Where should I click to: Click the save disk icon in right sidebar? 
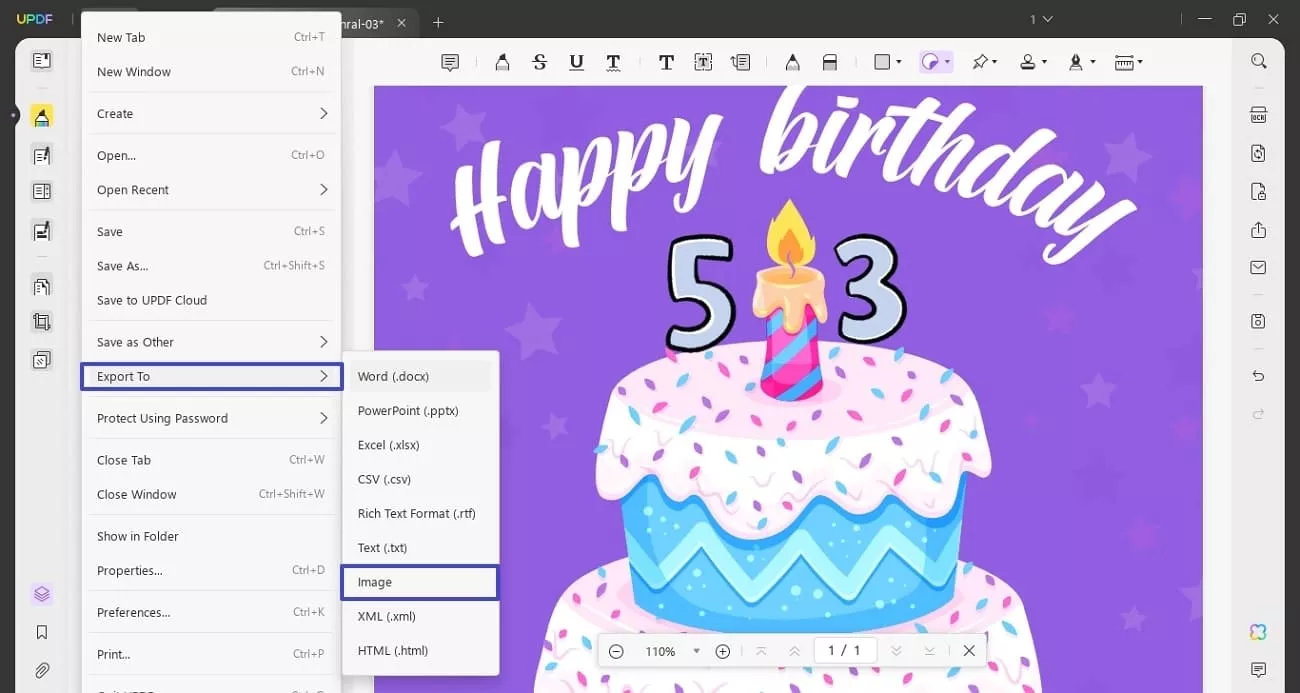[1258, 321]
